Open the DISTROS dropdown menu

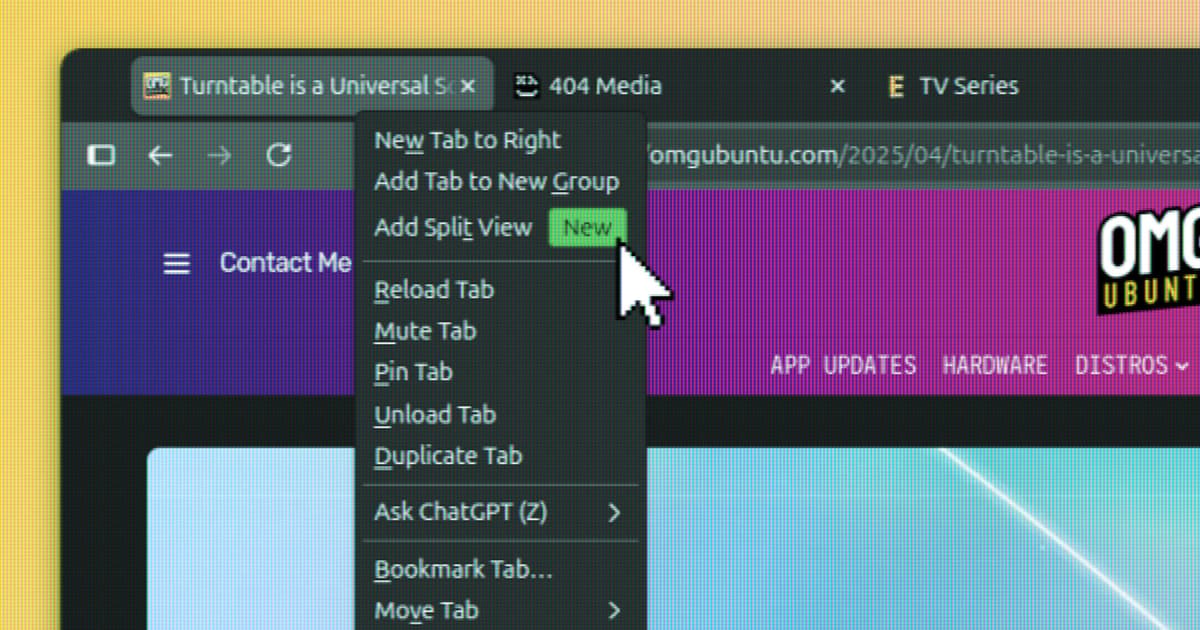point(1125,365)
